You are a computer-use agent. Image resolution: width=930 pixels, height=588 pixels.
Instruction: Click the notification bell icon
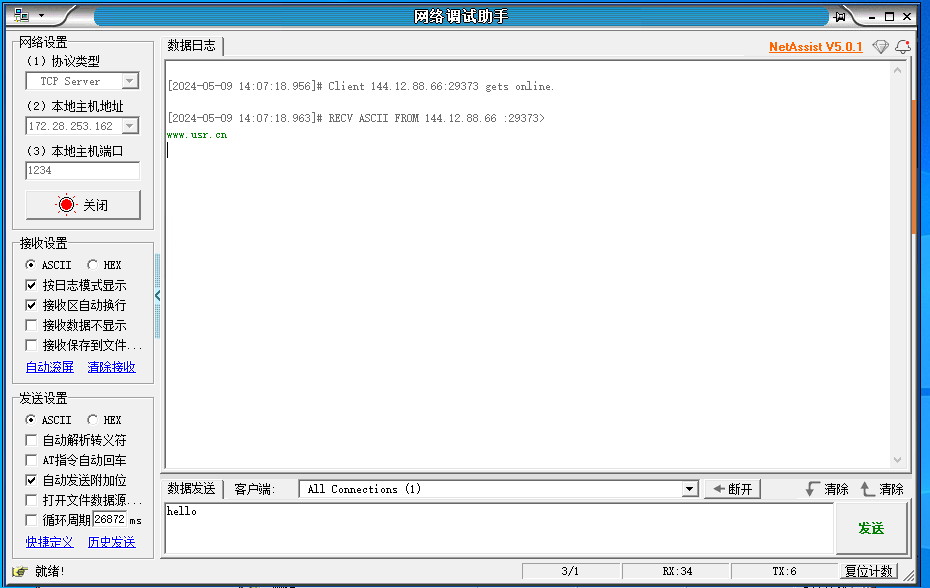903,46
